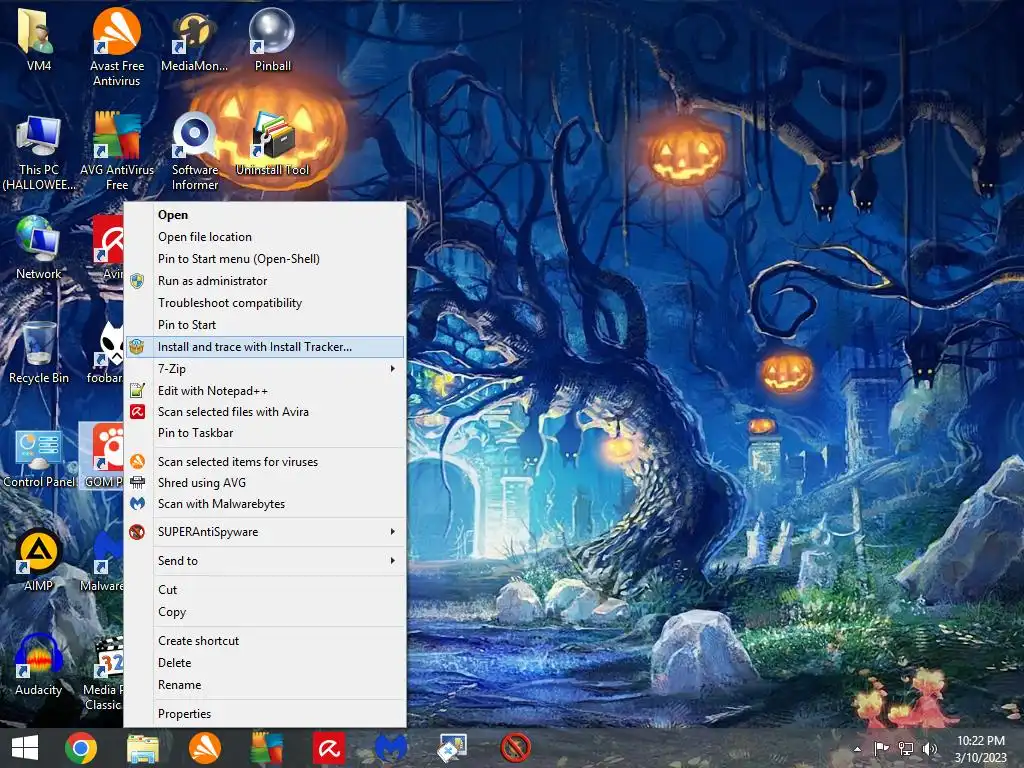
Task: Click the clock showing 10:22 PM
Action: pyautogui.click(x=980, y=749)
